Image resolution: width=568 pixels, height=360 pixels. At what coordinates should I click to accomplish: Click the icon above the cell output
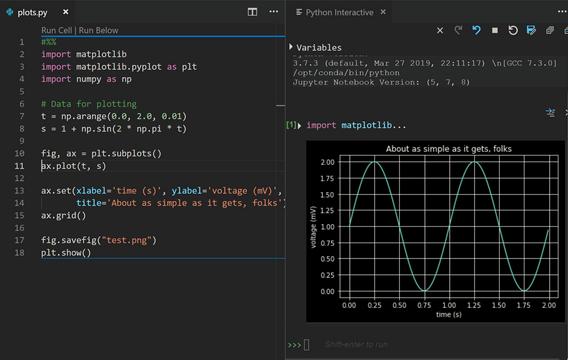pyautogui.click(x=551, y=113)
